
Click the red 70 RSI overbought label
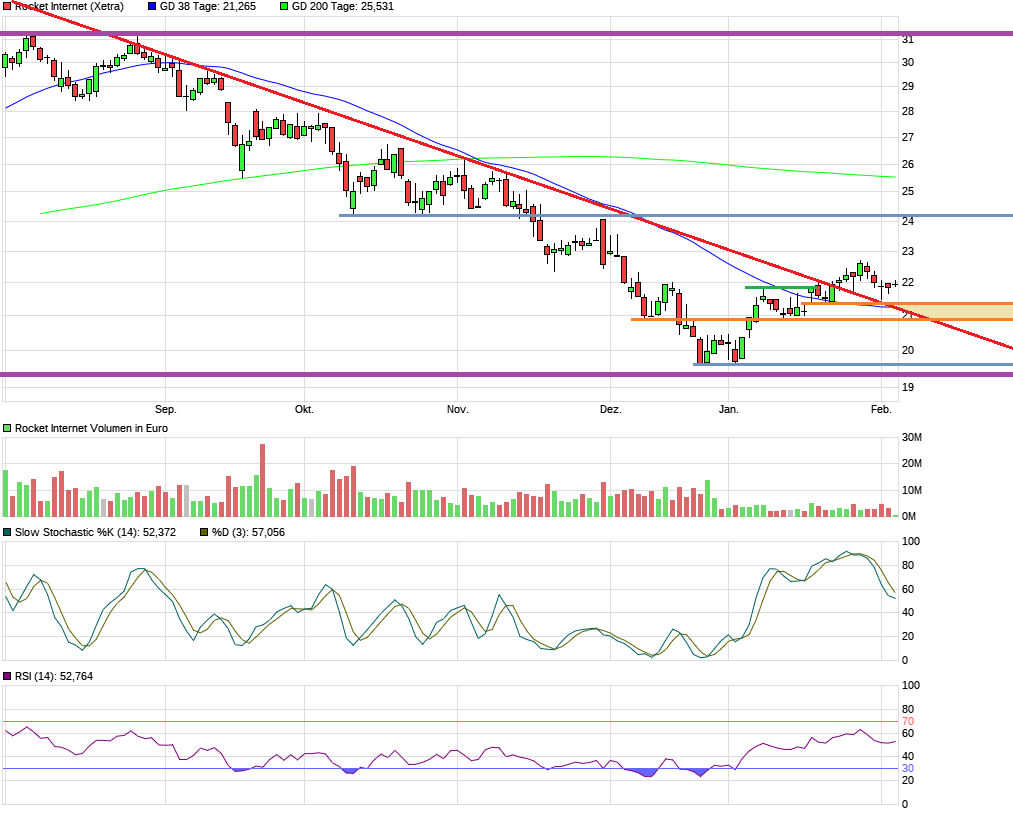pyautogui.click(x=908, y=722)
